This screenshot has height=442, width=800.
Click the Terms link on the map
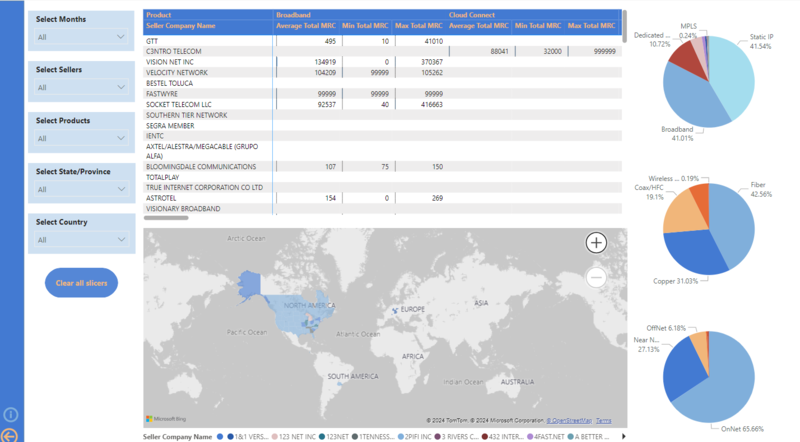pos(604,420)
